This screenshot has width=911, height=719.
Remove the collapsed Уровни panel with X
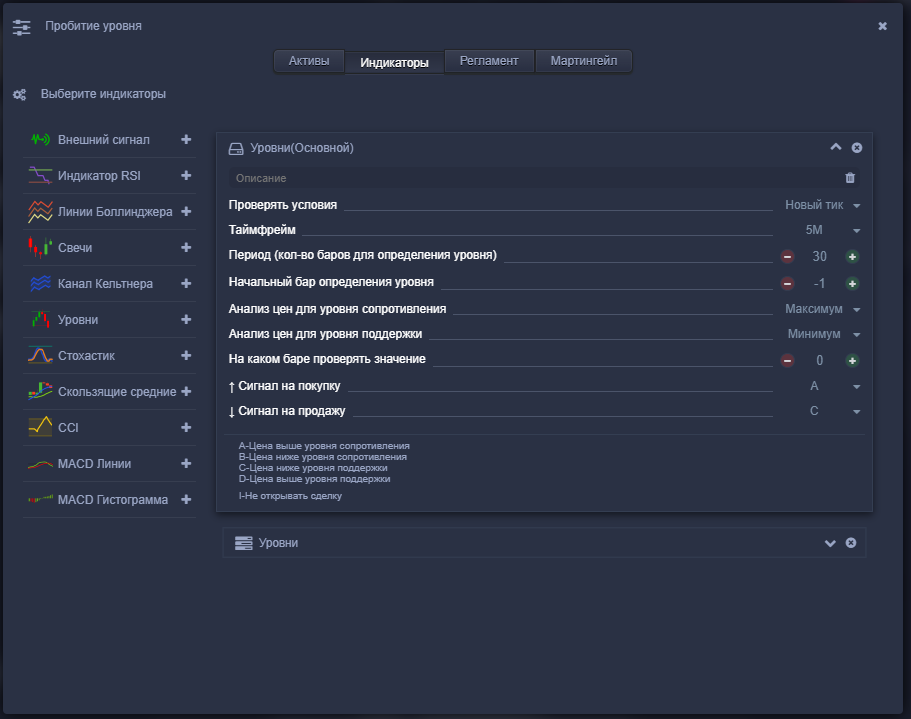click(851, 542)
